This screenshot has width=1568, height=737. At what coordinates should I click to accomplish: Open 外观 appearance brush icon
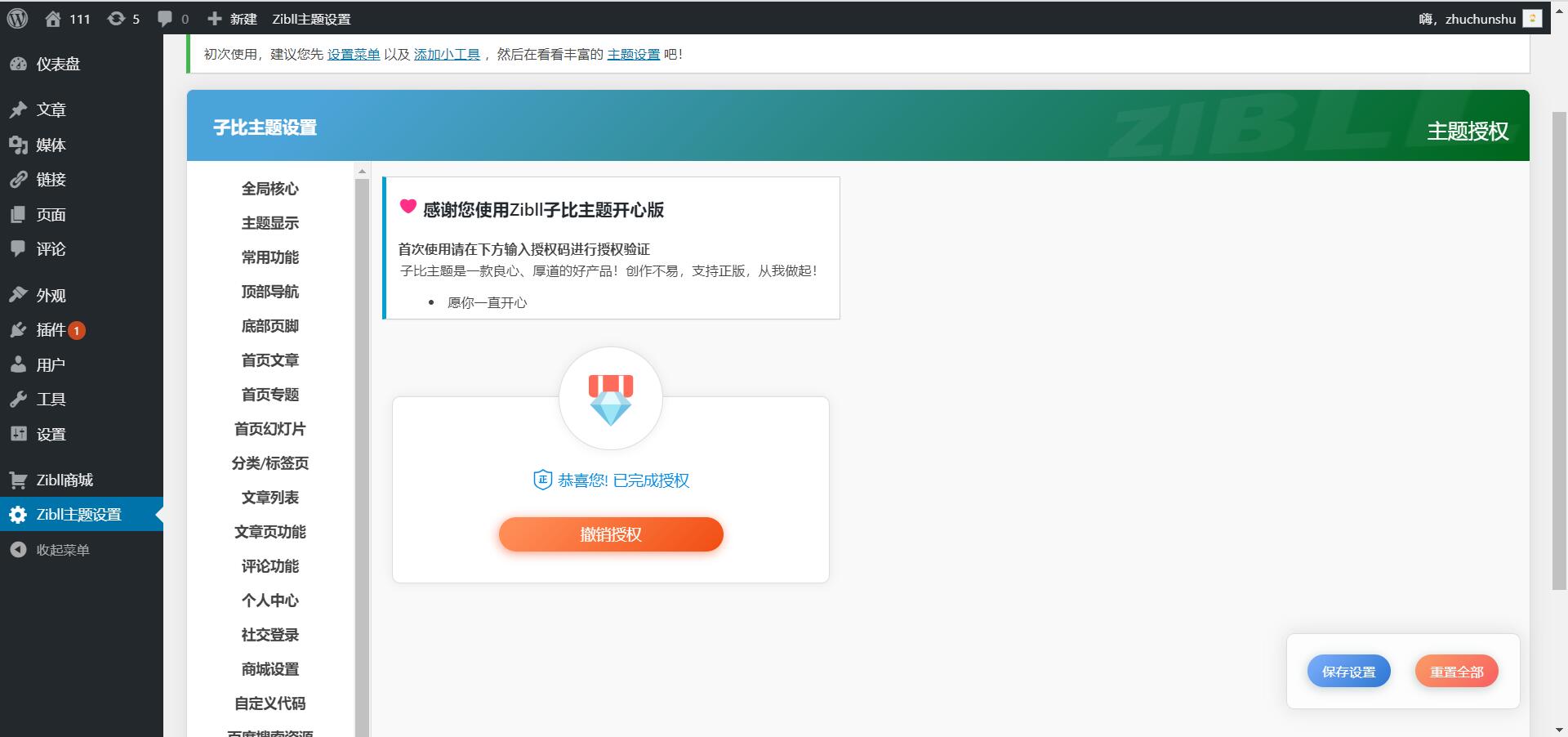click(18, 295)
